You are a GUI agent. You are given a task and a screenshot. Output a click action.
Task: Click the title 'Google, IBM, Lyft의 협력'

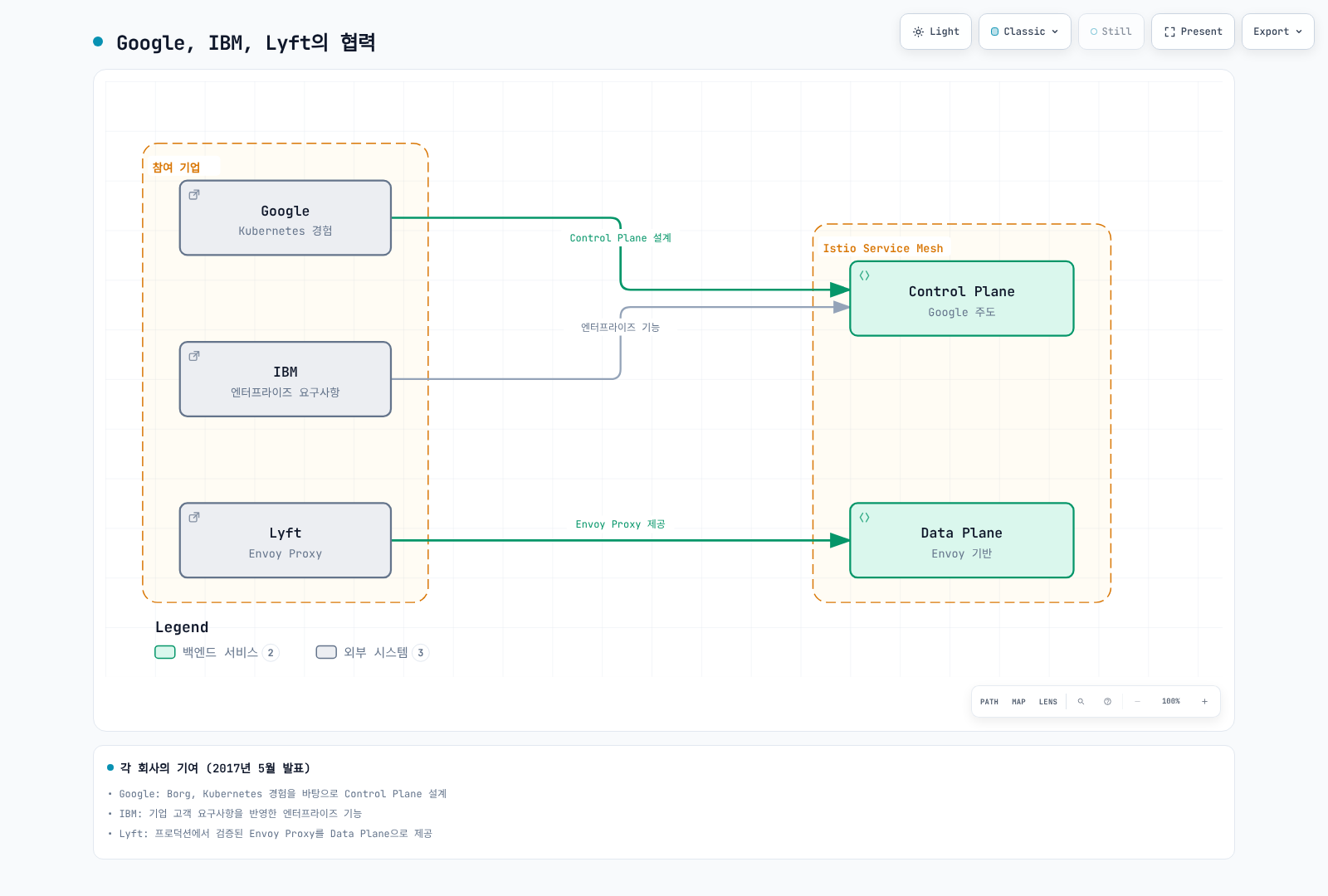click(246, 42)
